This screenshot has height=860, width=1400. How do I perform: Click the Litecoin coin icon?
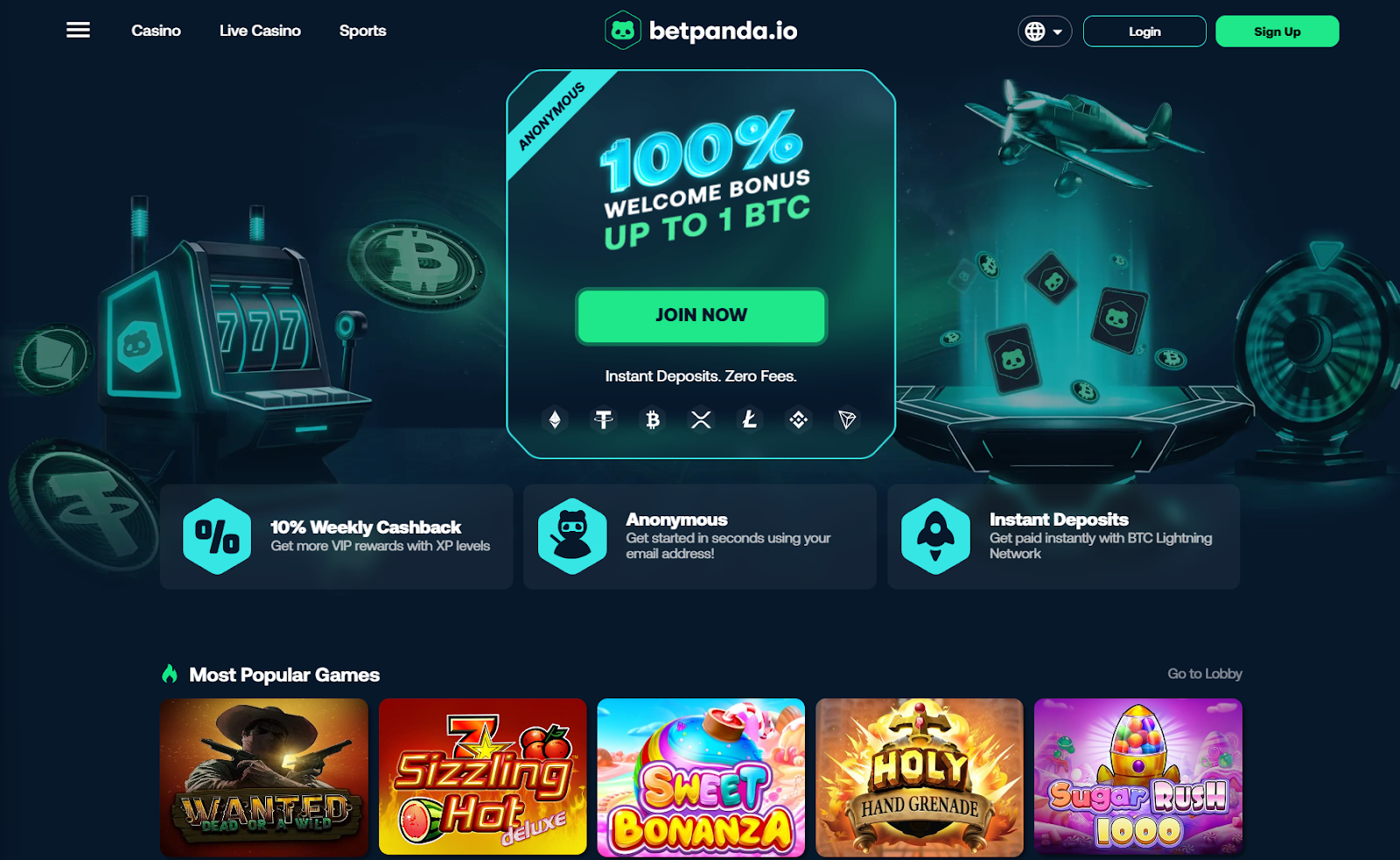pos(750,420)
